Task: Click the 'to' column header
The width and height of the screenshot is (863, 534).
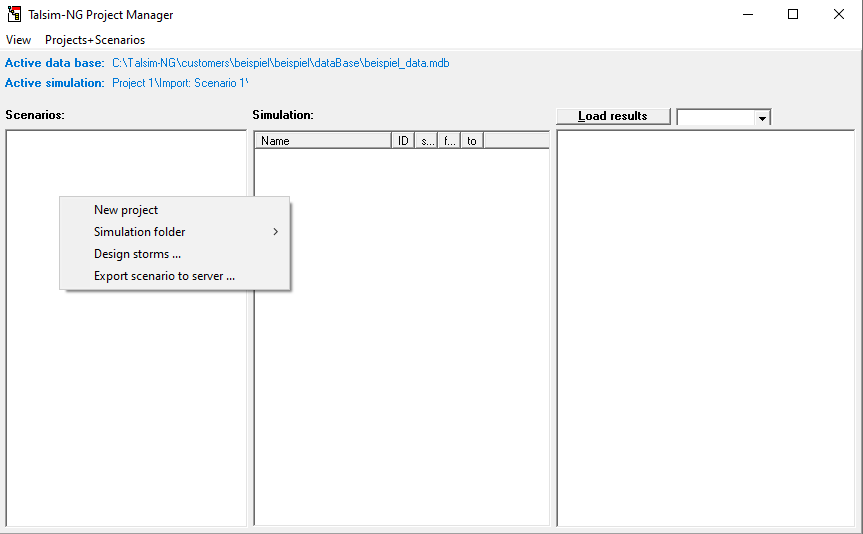Action: [x=472, y=141]
